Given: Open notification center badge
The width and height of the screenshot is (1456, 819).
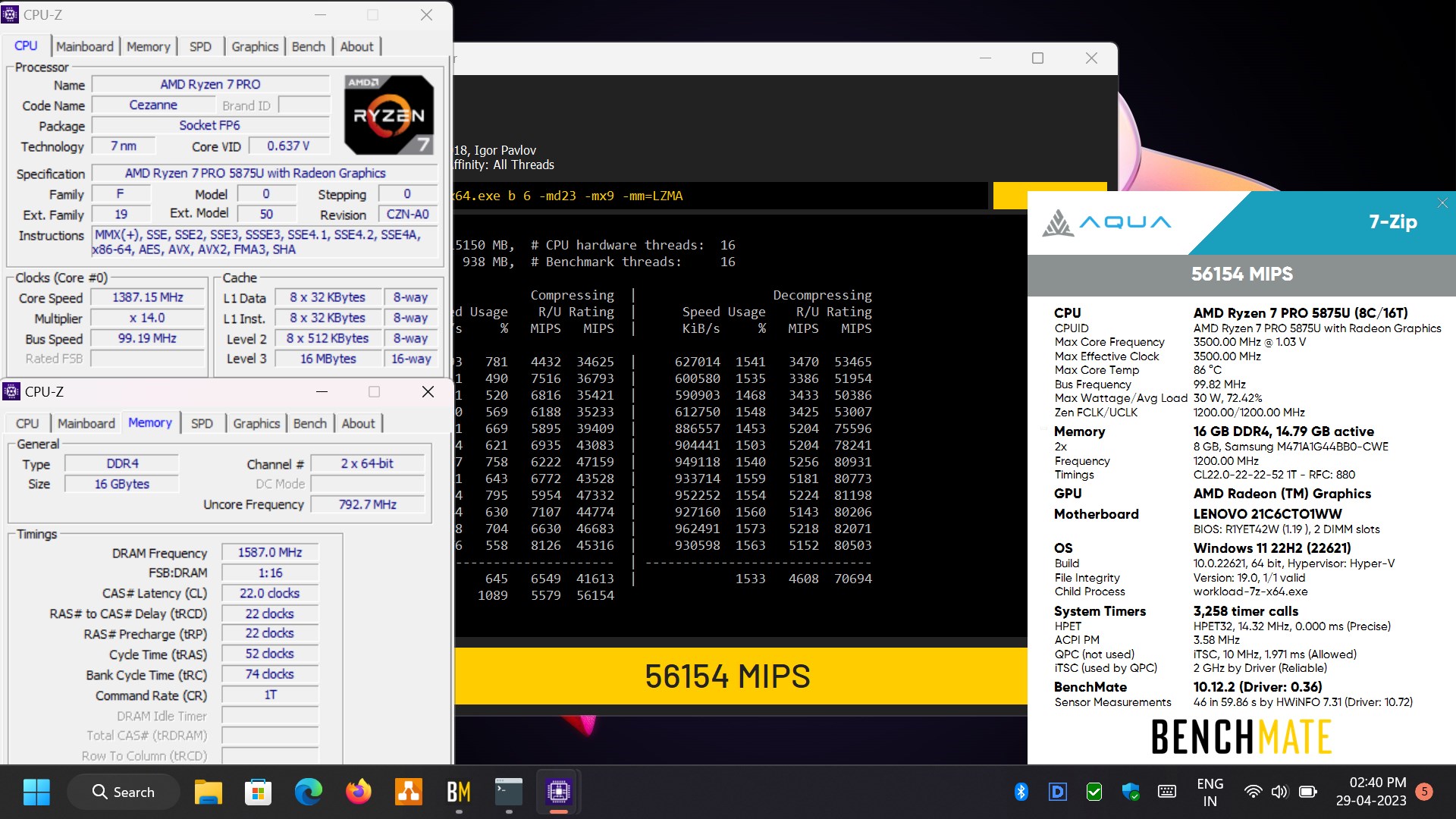Looking at the screenshot, I should (1424, 792).
